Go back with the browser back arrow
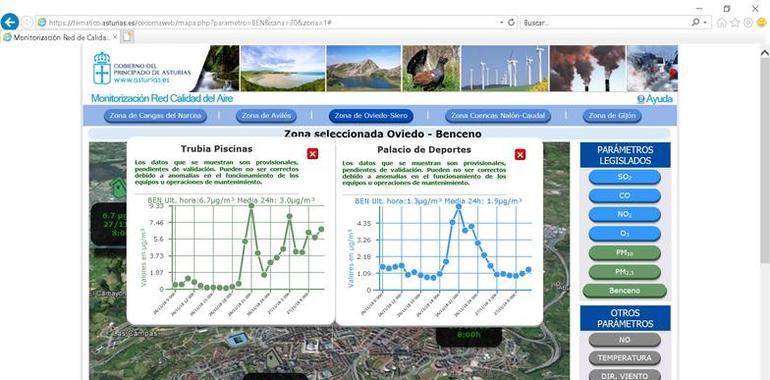This screenshot has width=770, height=380. 9,22
